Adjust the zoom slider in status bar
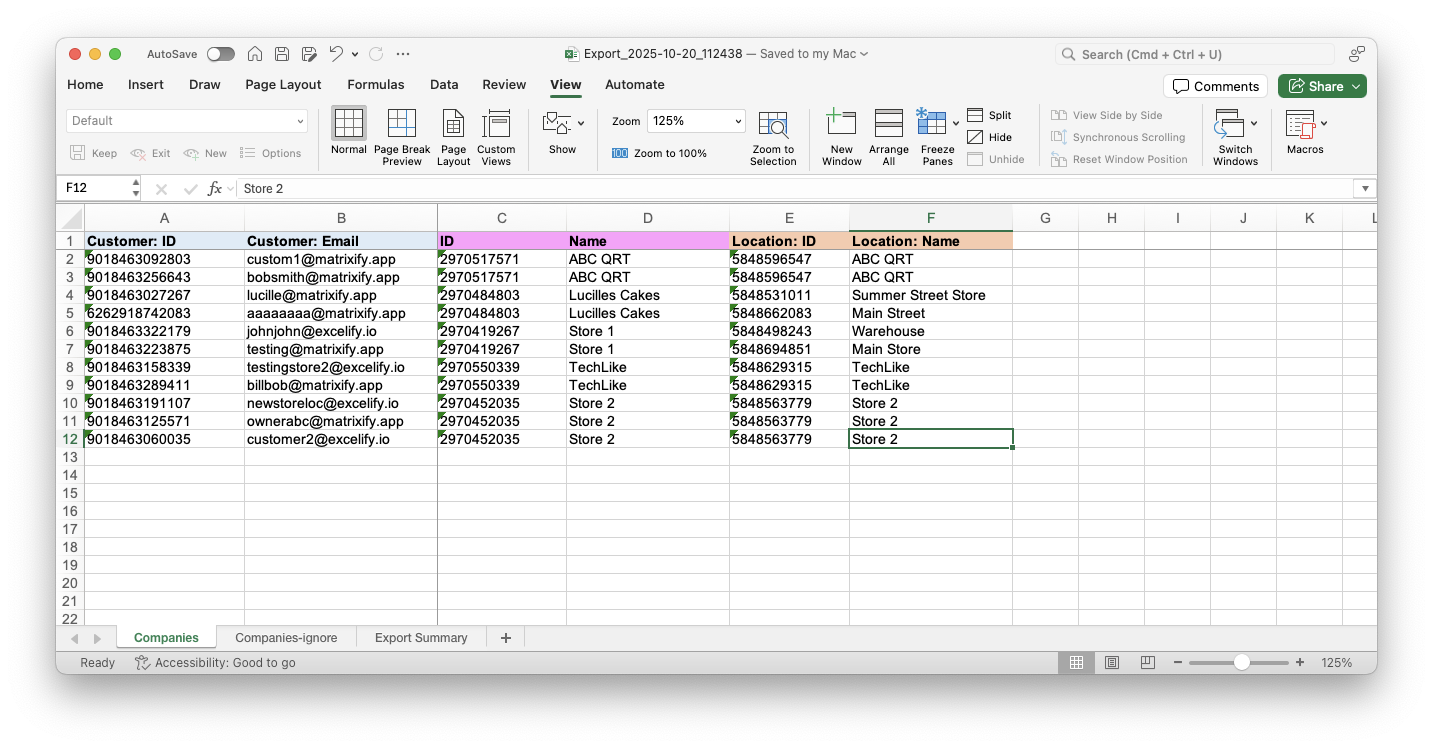1433x748 pixels. click(x=1241, y=663)
